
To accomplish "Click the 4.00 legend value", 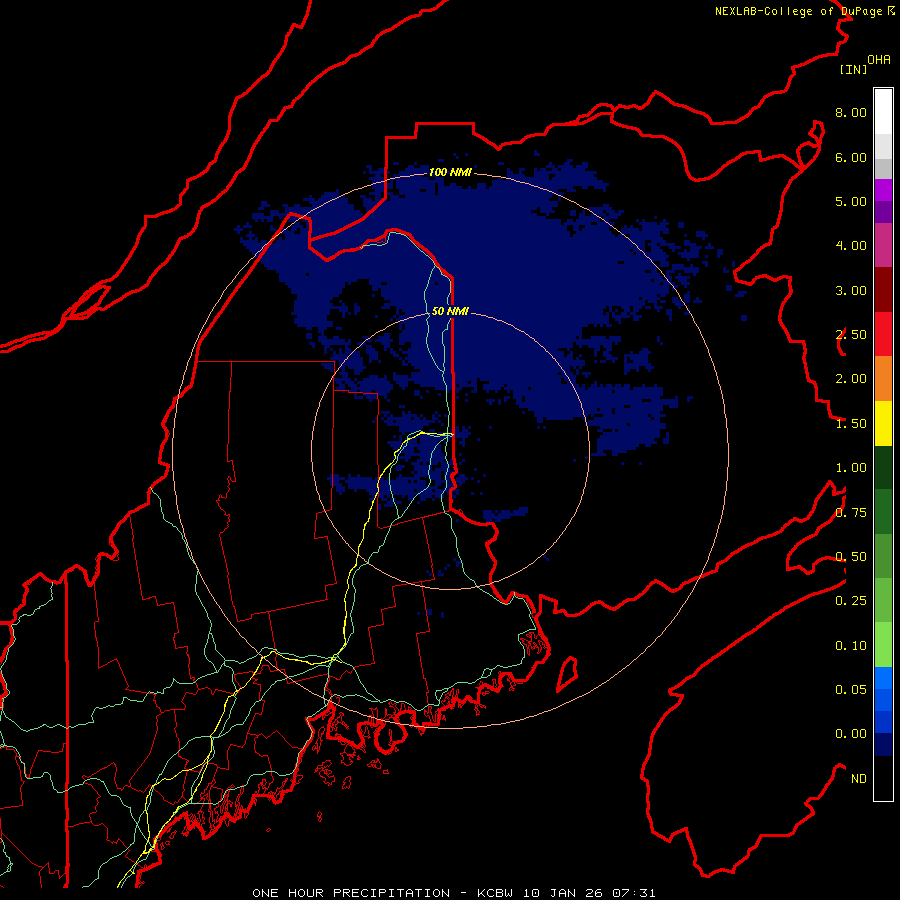I will pos(851,246).
